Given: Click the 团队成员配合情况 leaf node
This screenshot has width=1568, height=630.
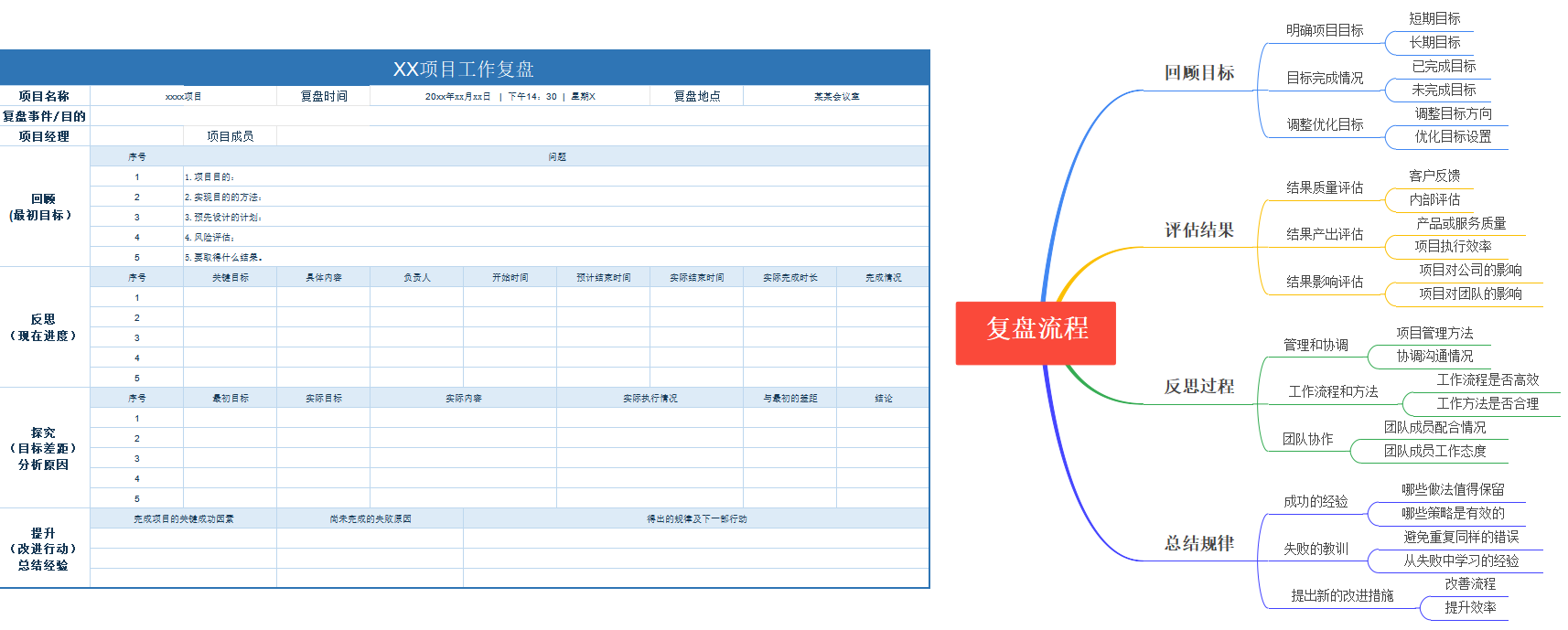Looking at the screenshot, I should click(x=1434, y=427).
